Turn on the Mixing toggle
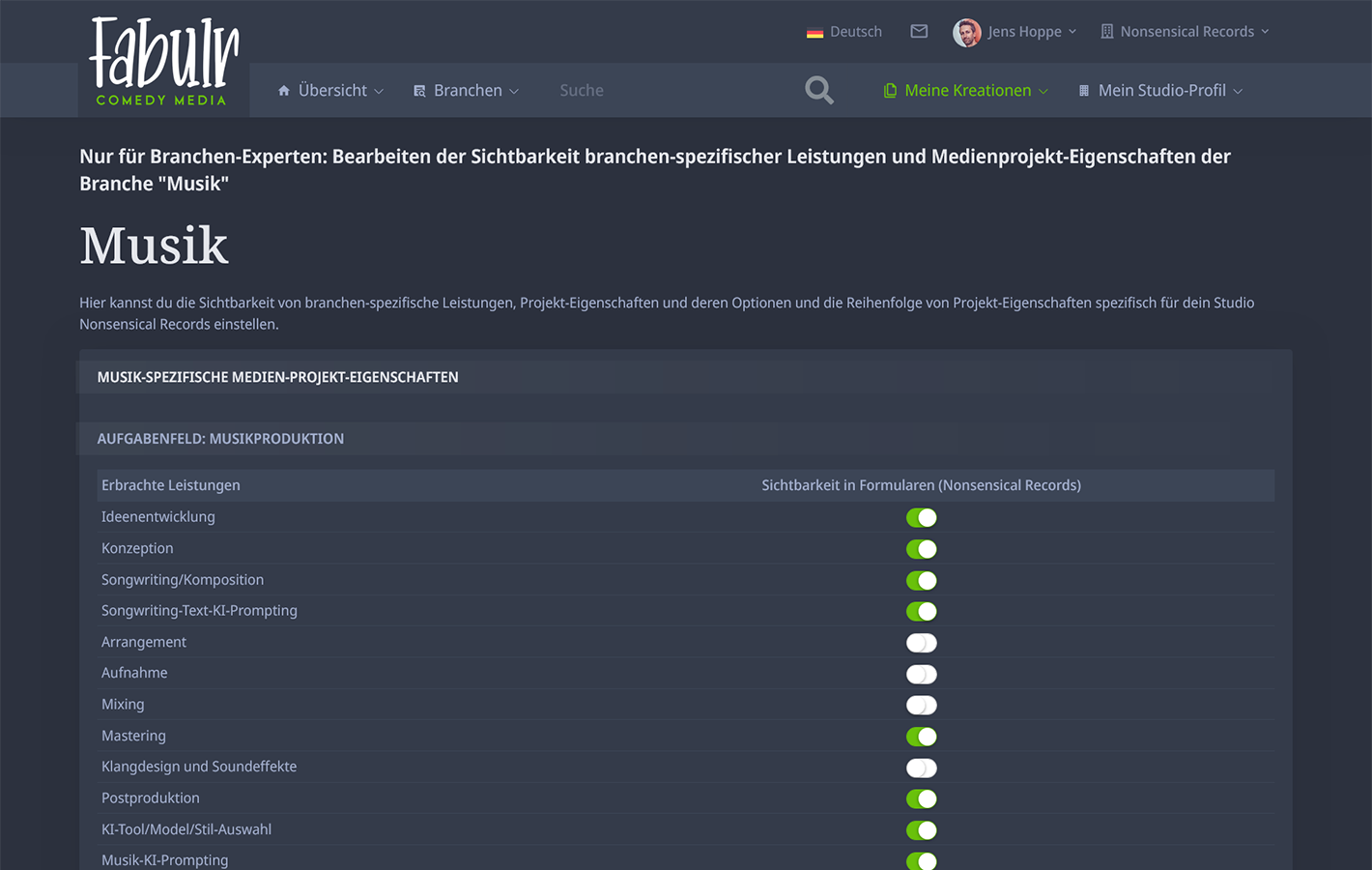 pos(922,705)
